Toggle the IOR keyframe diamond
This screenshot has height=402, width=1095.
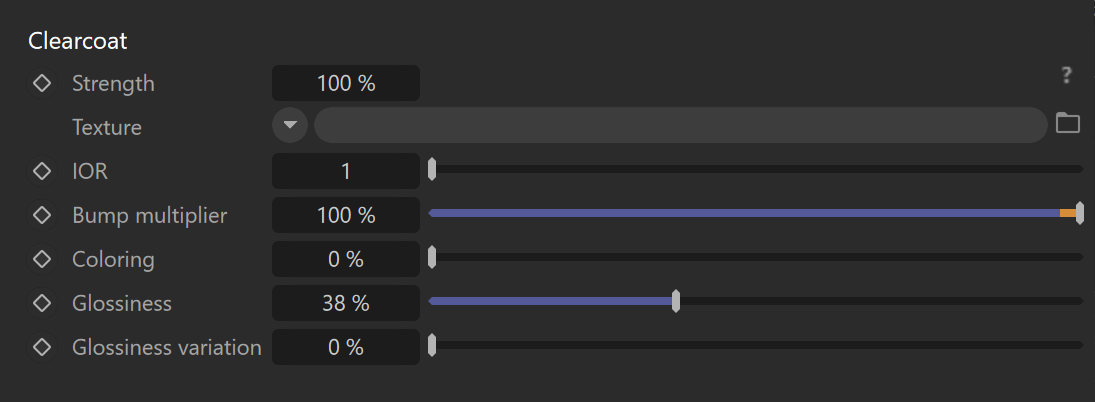42,171
